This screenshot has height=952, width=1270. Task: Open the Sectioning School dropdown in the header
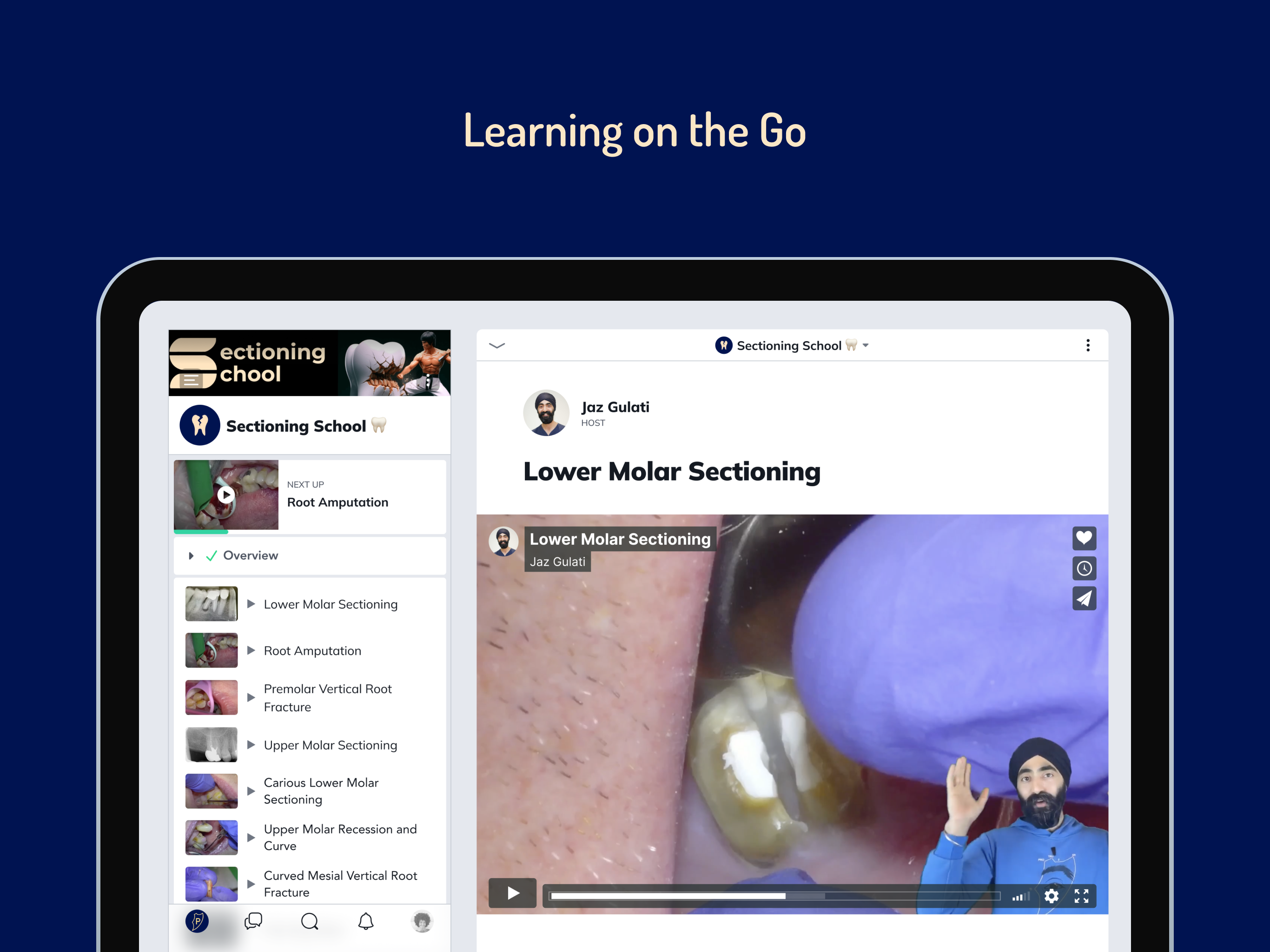(792, 345)
